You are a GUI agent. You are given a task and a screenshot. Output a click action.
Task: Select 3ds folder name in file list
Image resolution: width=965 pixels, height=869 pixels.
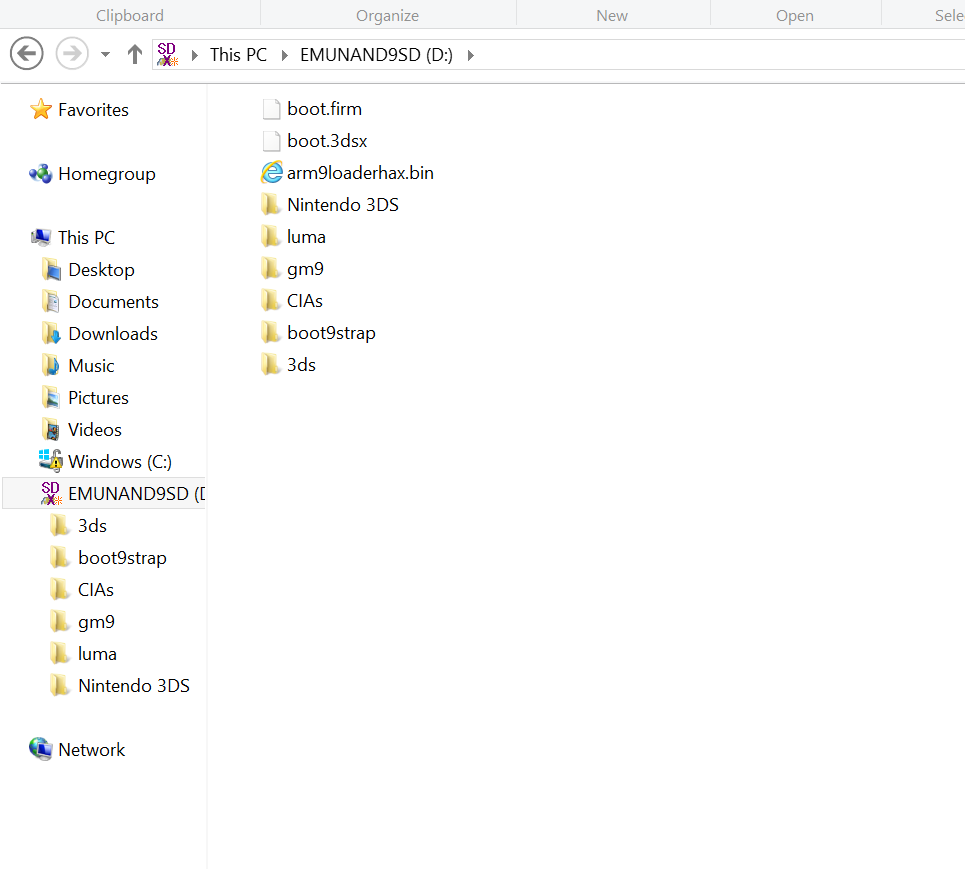coord(301,365)
